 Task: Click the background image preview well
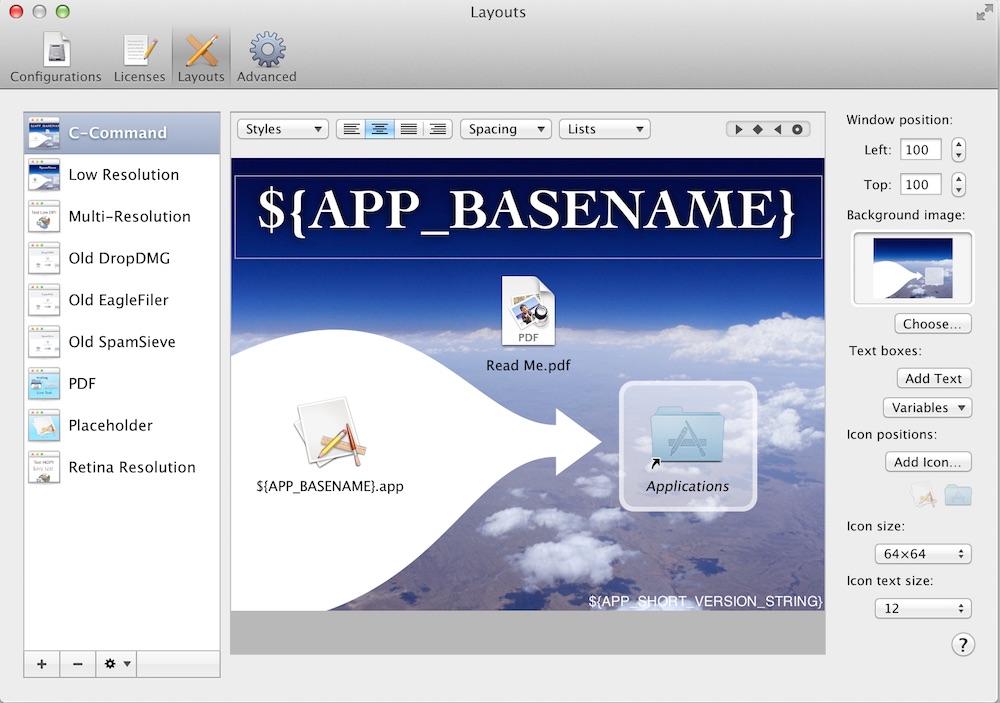[912, 268]
